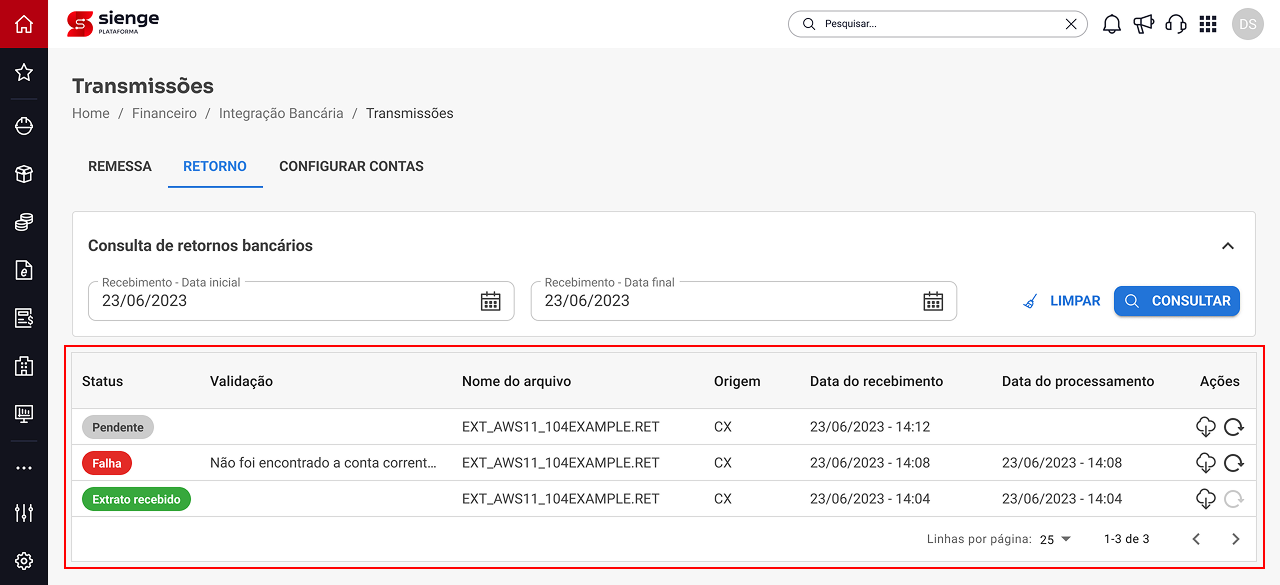
Task: Go to previous table page
Action: click(1196, 539)
